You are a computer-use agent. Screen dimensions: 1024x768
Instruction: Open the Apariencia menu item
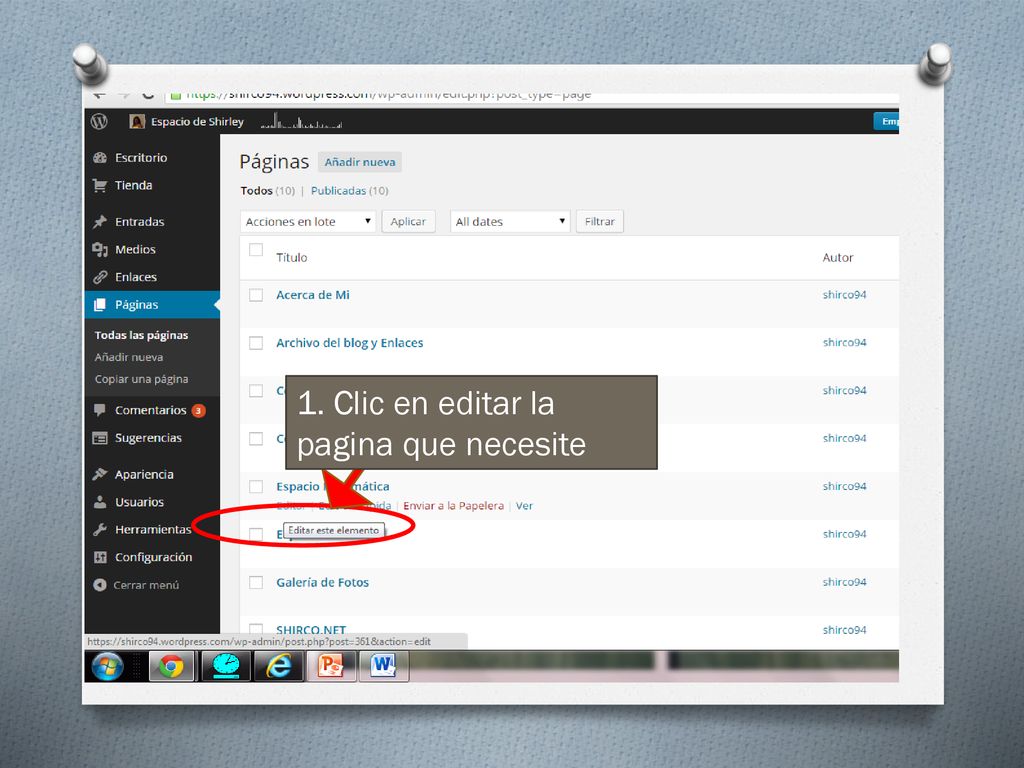tap(144, 474)
